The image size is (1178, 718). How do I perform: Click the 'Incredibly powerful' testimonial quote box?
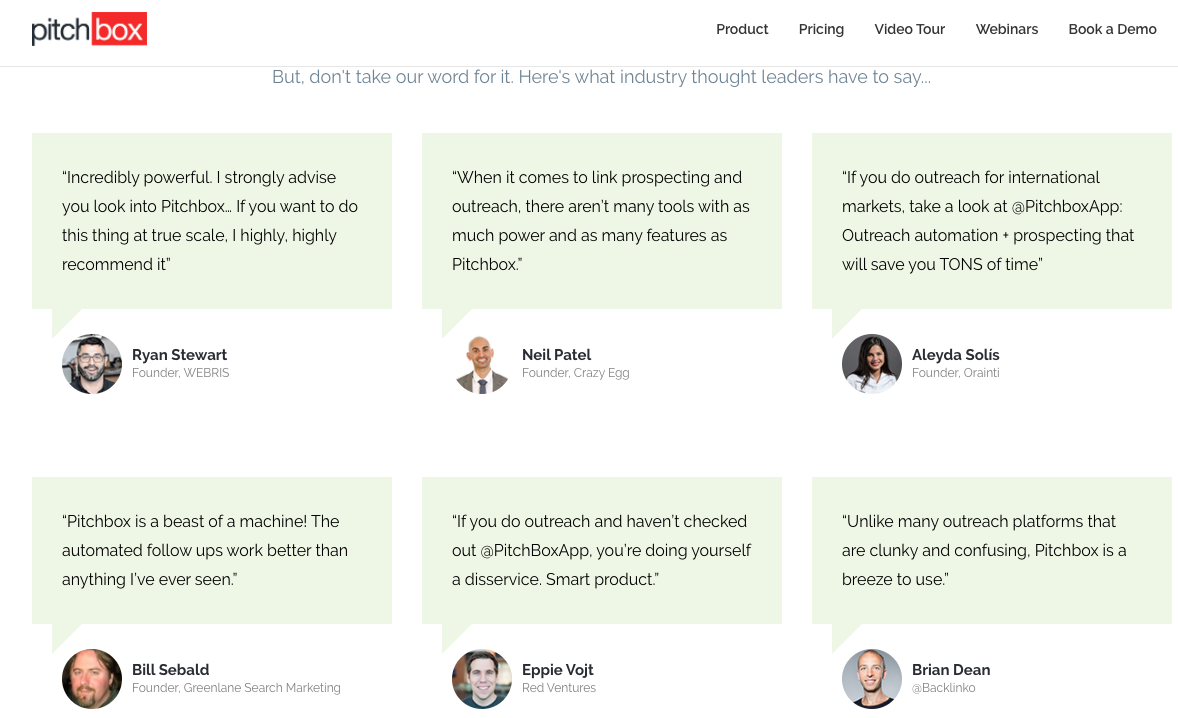coord(212,221)
